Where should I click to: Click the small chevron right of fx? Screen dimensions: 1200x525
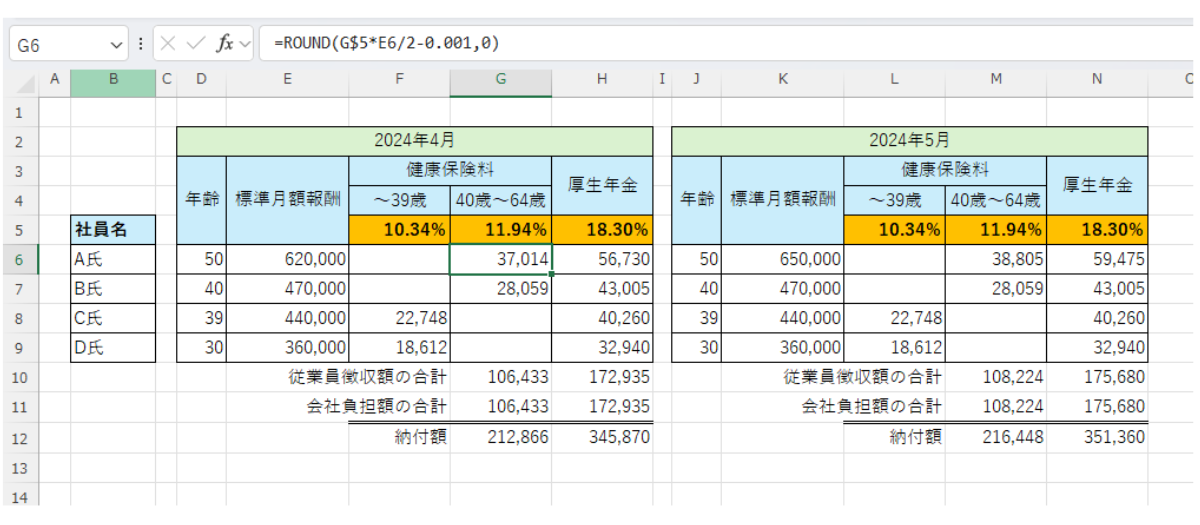(245, 45)
